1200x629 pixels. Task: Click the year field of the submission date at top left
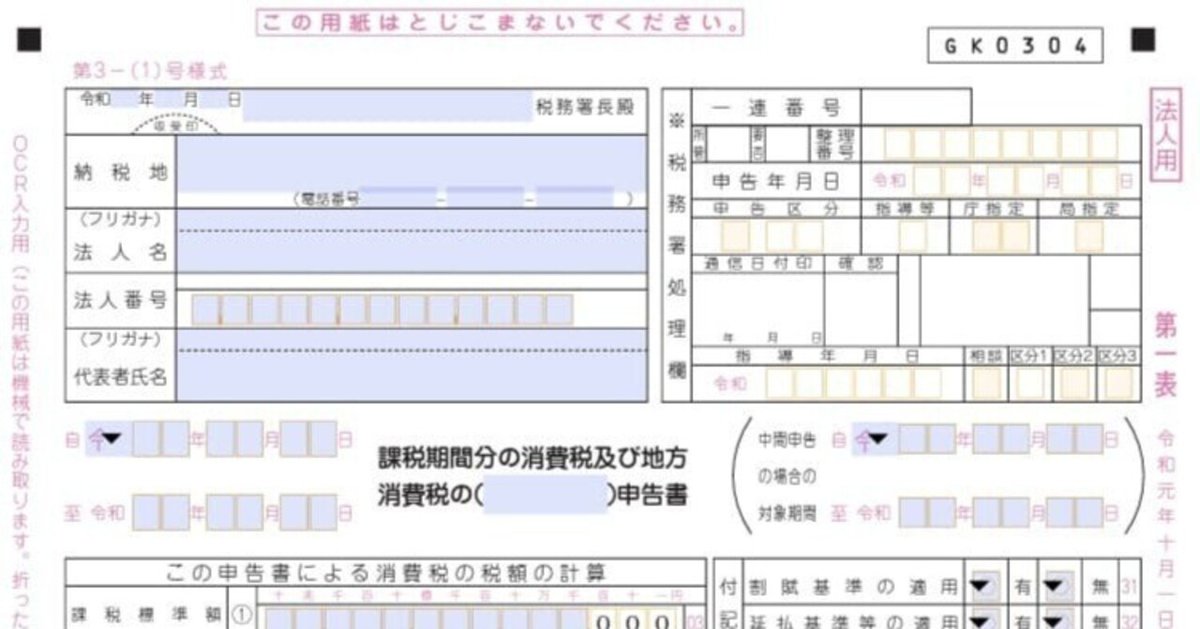pos(126,99)
